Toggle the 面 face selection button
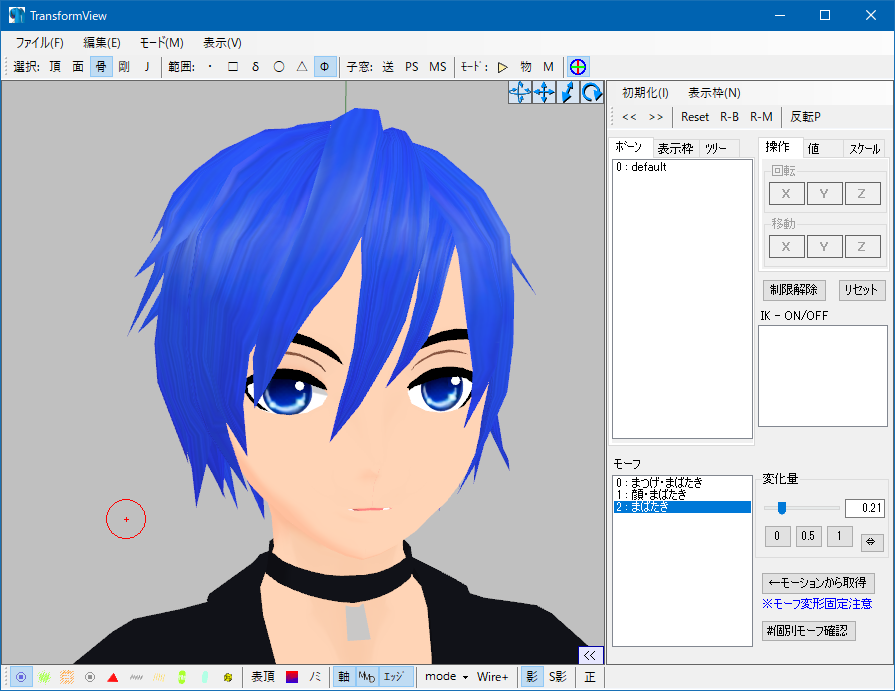Image resolution: width=895 pixels, height=691 pixels. 78,67
